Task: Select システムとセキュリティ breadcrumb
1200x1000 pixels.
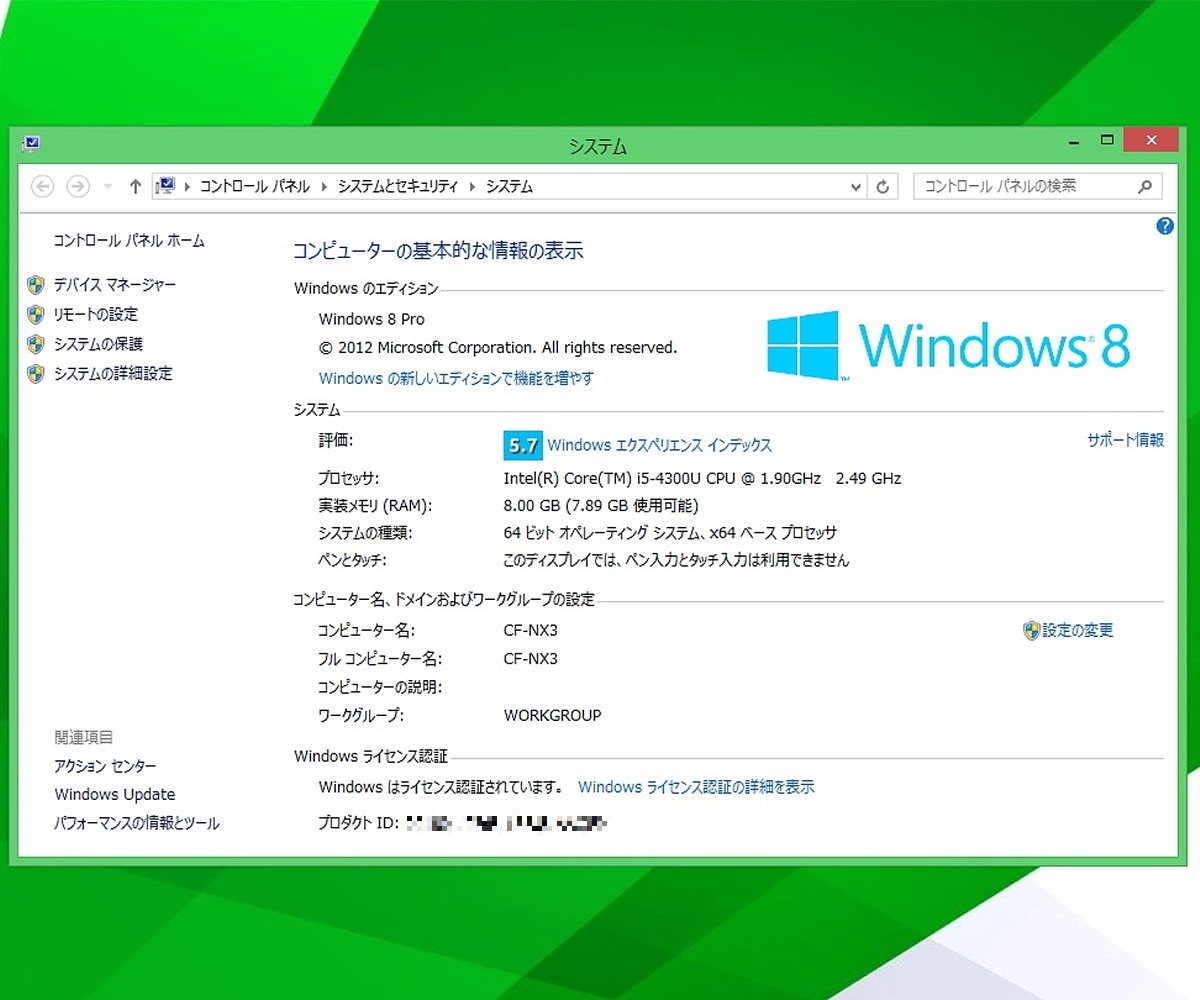Action: tap(398, 187)
